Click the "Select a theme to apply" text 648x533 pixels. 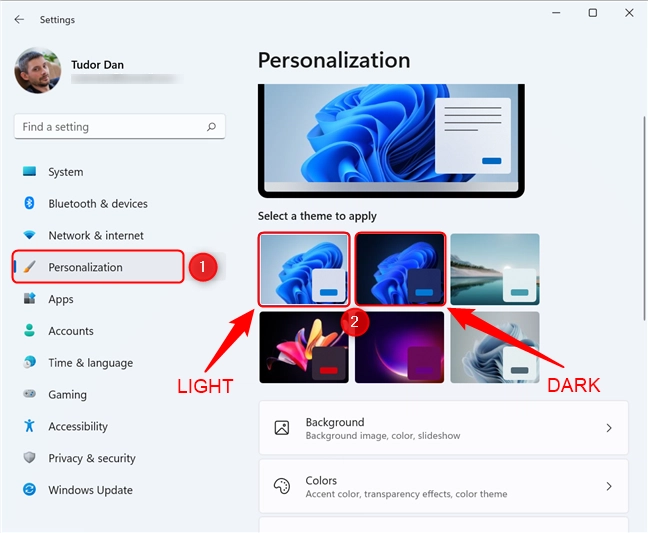[x=317, y=216]
